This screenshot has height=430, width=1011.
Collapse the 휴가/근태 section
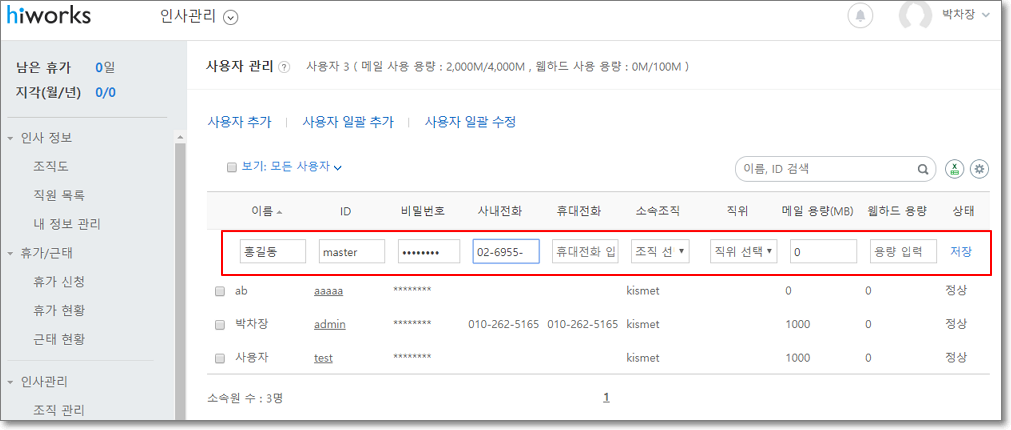tap(10, 253)
